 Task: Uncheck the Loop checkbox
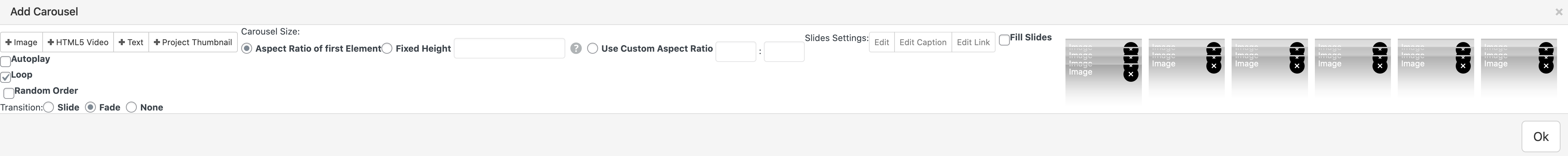tap(5, 77)
